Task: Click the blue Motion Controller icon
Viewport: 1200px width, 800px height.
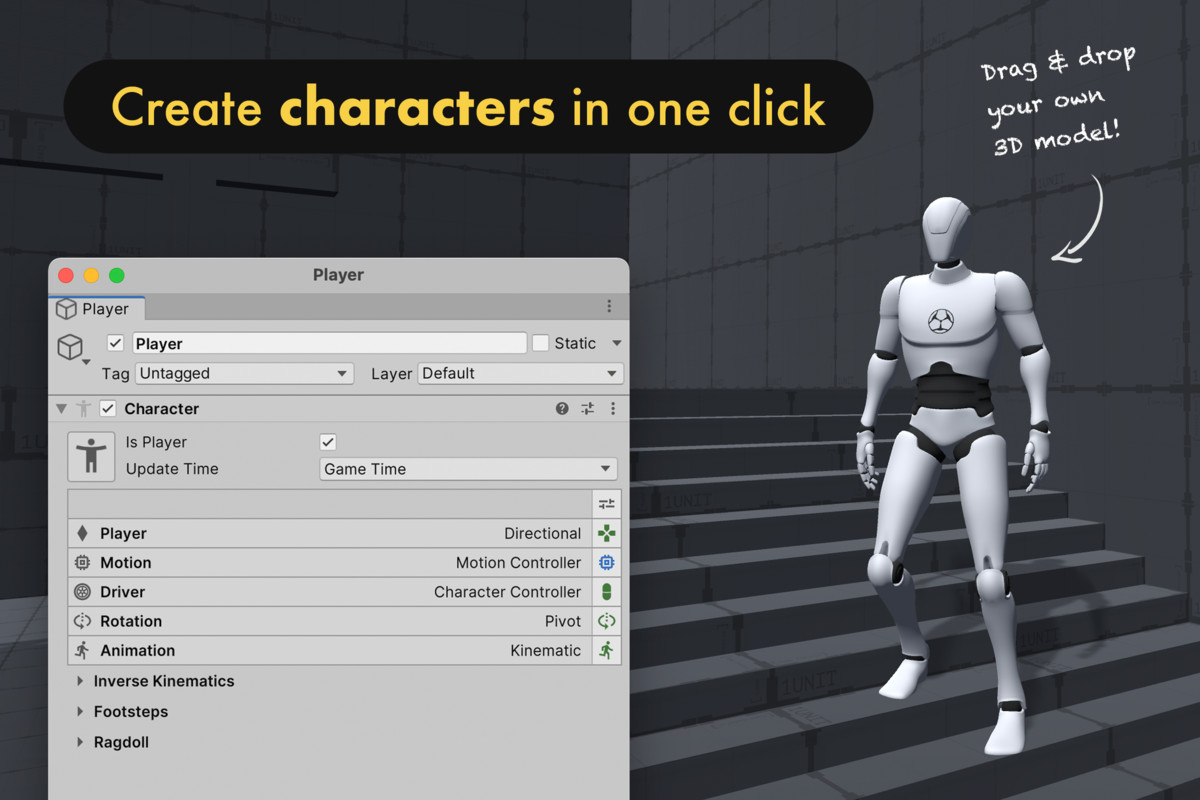Action: [607, 562]
